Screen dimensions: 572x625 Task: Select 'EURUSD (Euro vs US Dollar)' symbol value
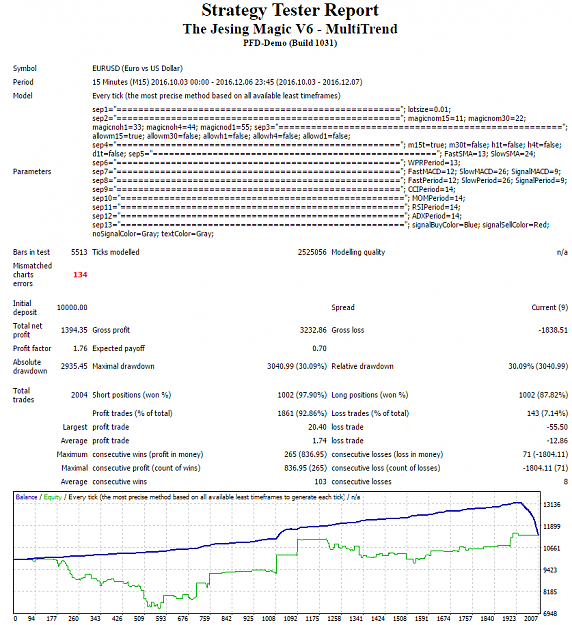click(137, 69)
